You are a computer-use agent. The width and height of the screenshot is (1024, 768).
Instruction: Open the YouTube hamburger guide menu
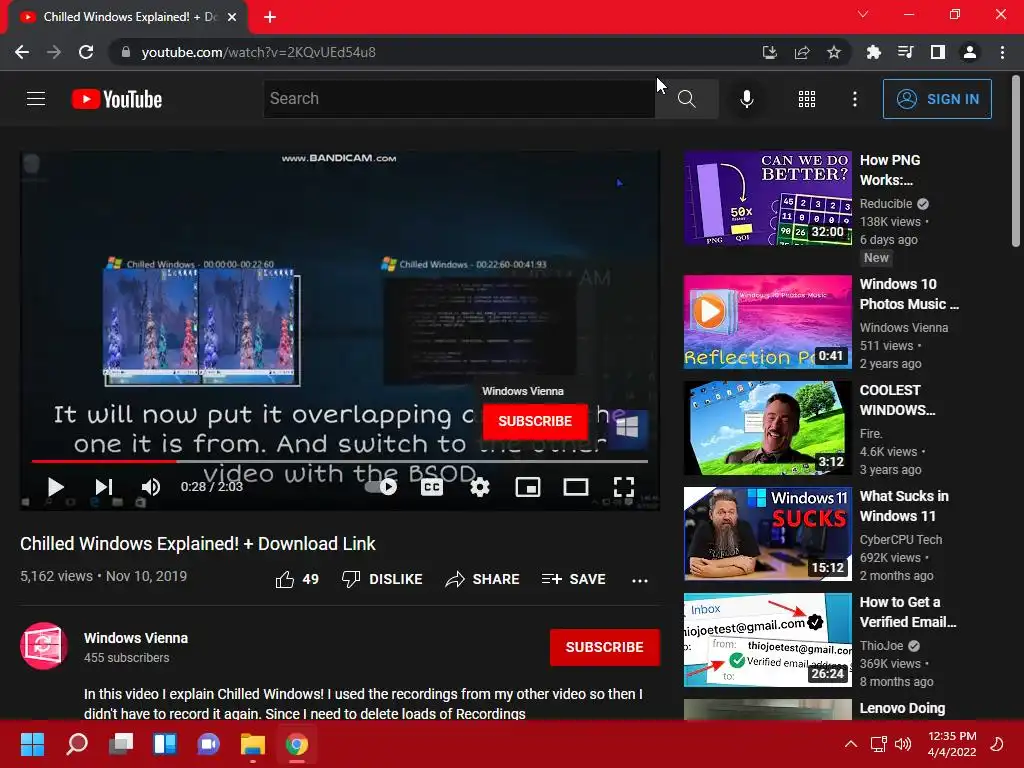[x=36, y=99]
